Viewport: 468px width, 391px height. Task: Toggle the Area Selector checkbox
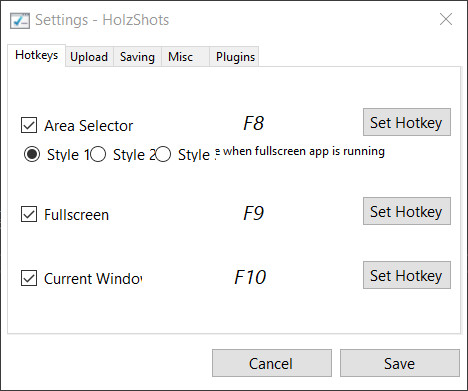click(29, 125)
